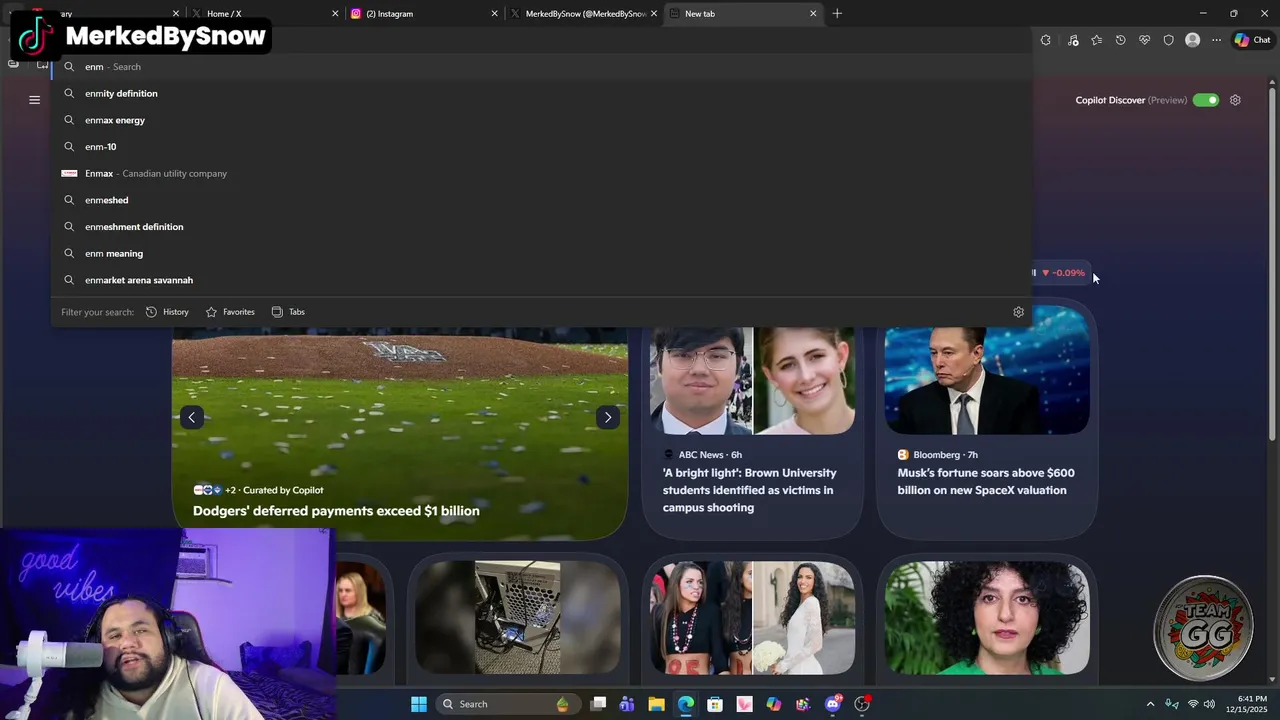Open the Extensions puzzle icon
The image size is (1280, 720).
1046,40
